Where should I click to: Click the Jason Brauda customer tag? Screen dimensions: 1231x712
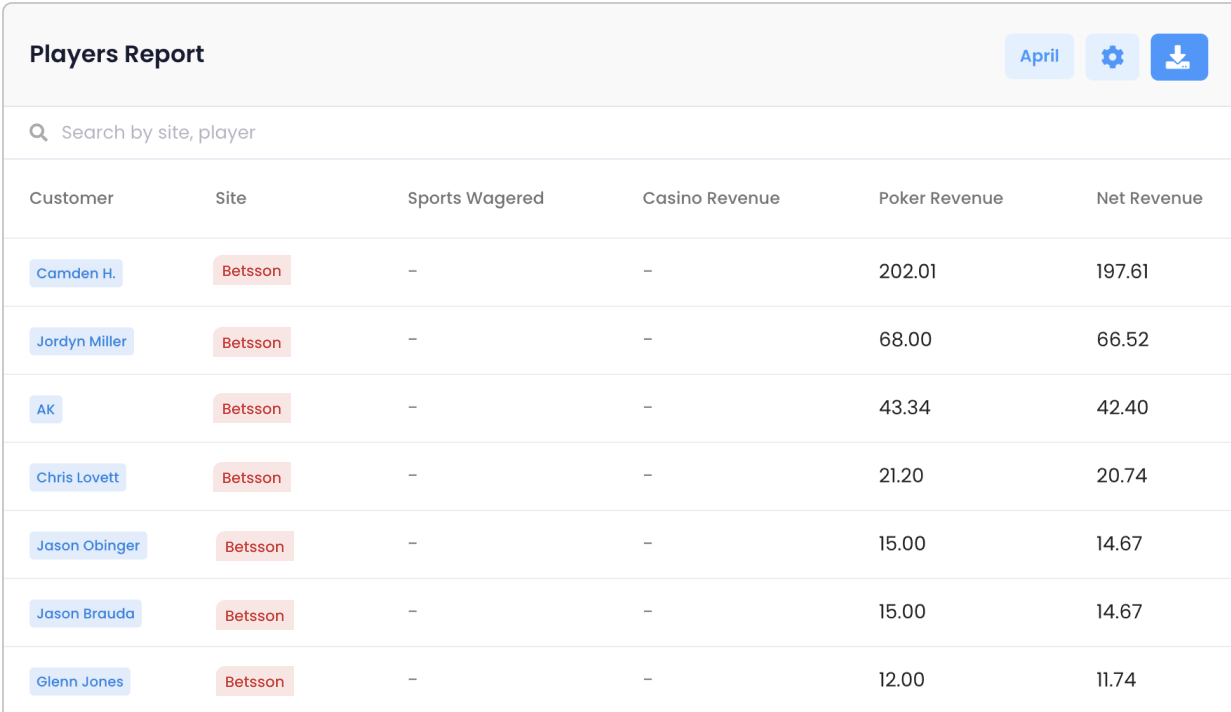[x=85, y=613]
